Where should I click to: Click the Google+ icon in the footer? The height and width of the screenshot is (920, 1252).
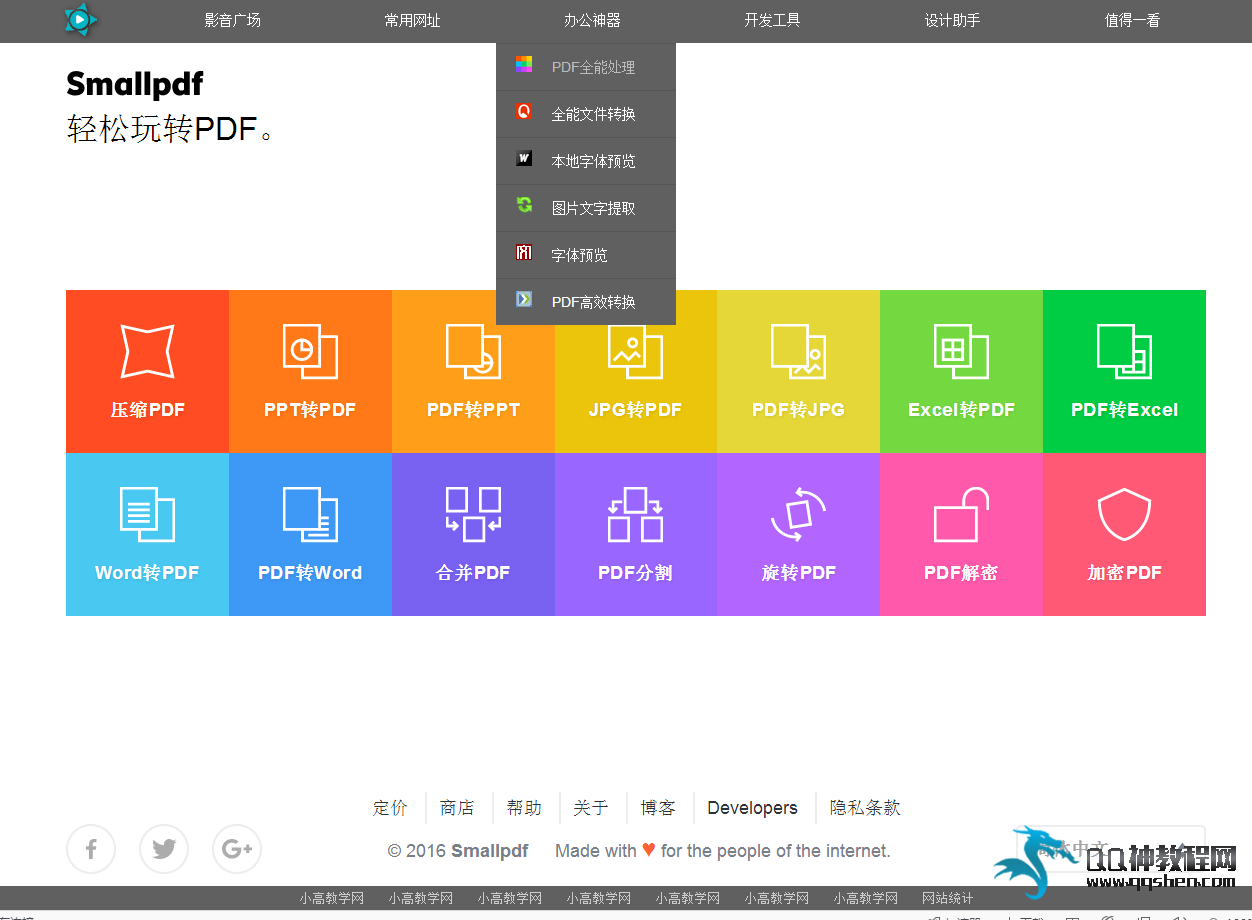[x=237, y=849]
